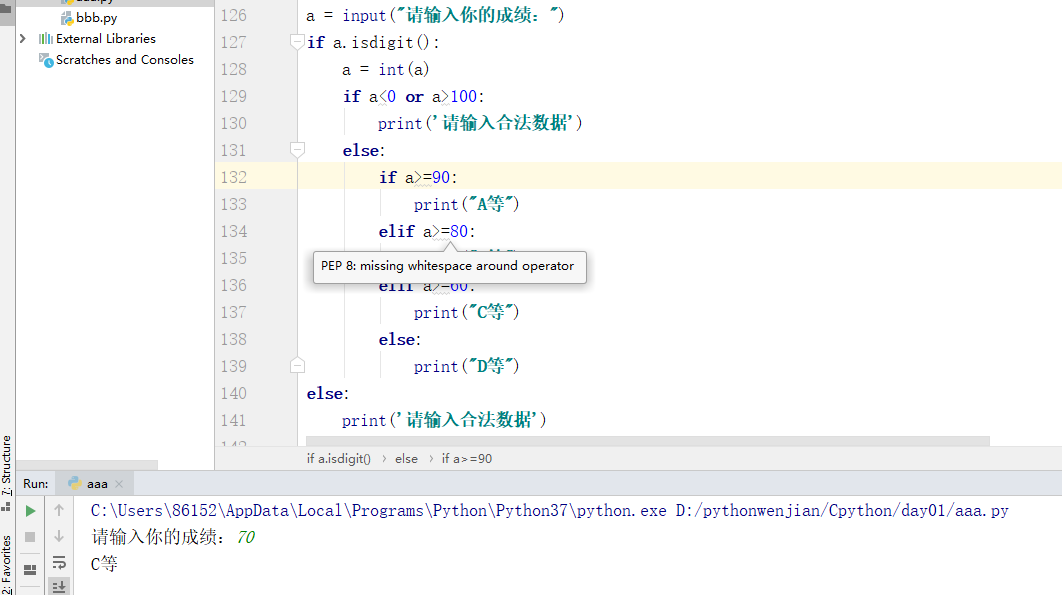The height and width of the screenshot is (595, 1062).
Task: Expand the External Libraries node
Action: 23,39
